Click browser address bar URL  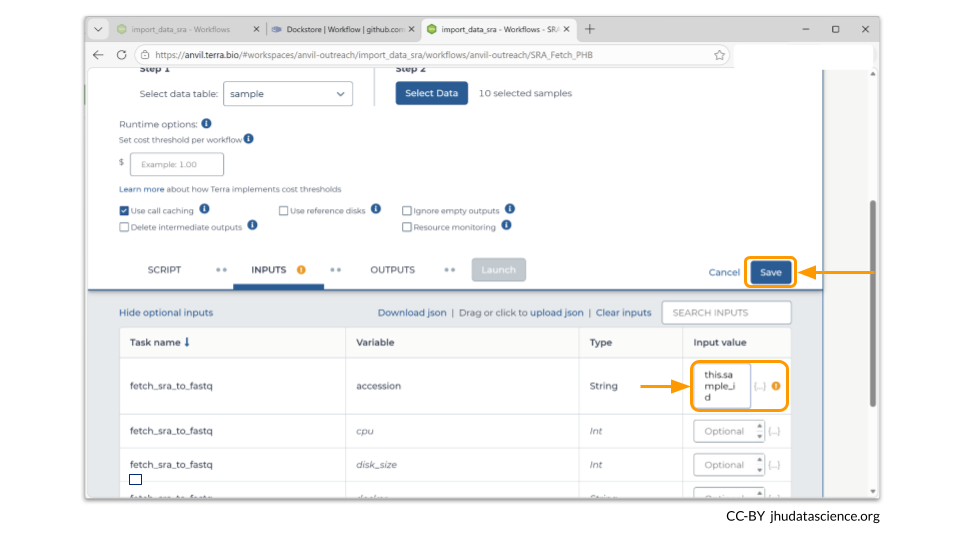click(373, 55)
